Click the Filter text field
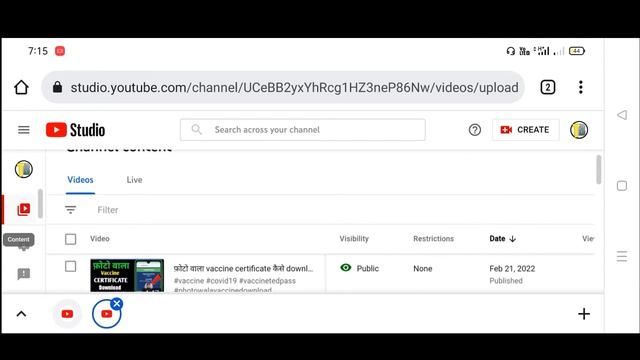The height and width of the screenshot is (360, 640). (x=108, y=210)
